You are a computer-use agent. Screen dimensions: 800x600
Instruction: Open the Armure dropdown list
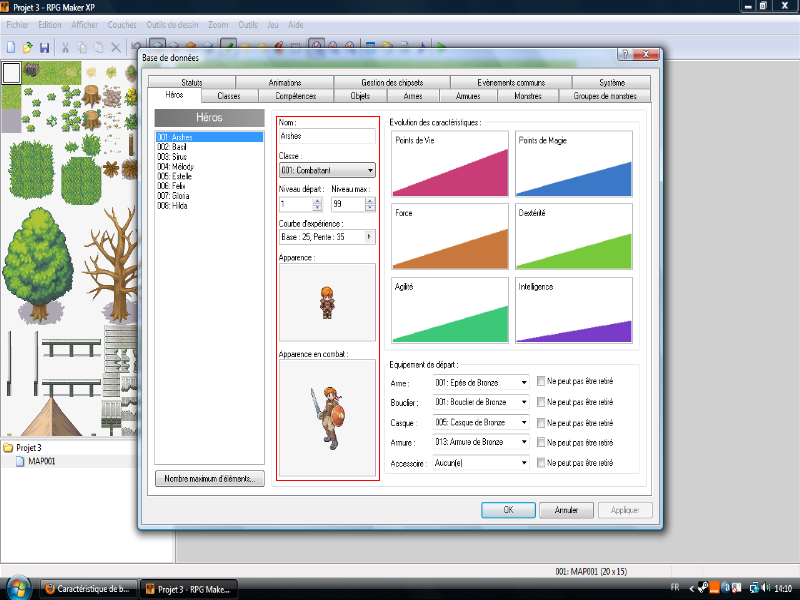[x=524, y=443]
